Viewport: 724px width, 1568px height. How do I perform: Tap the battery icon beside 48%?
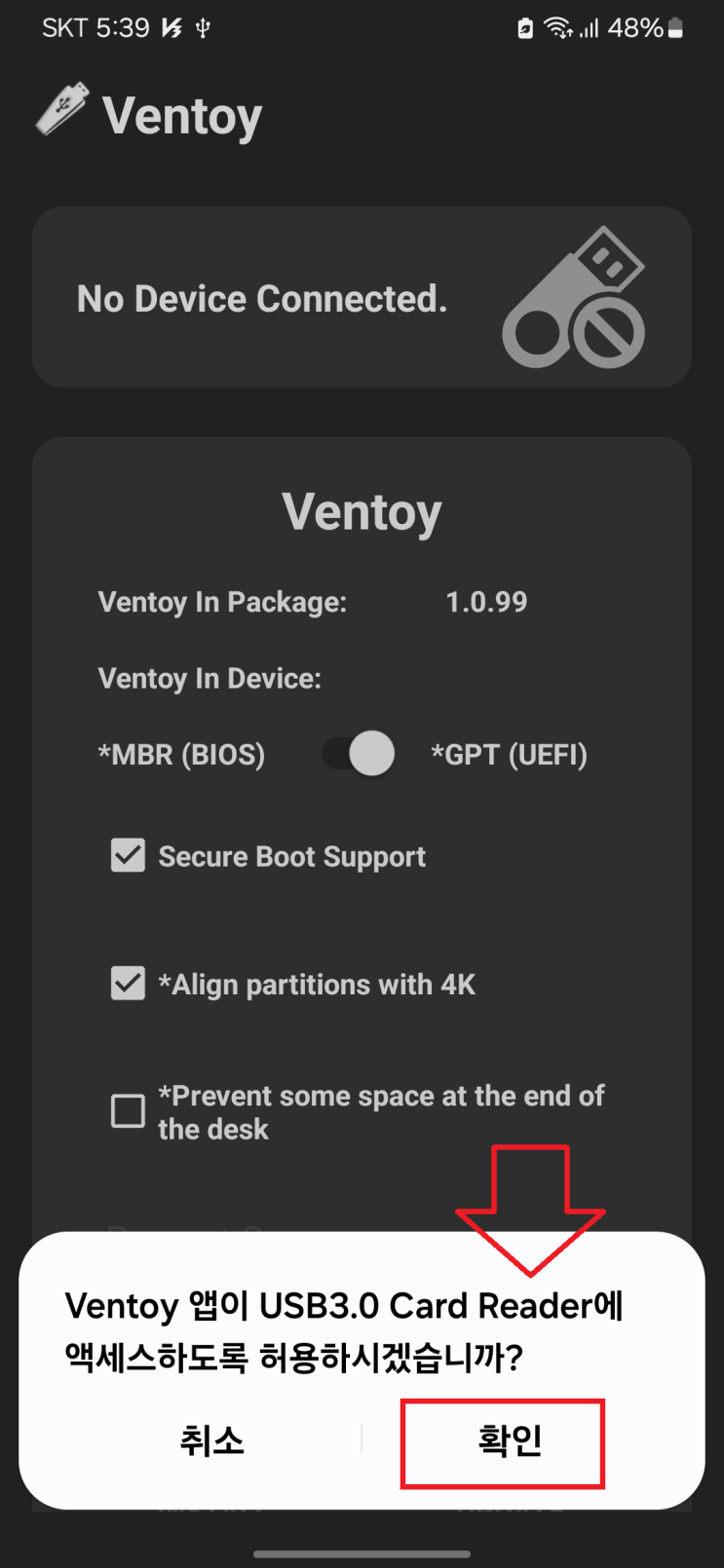pos(675,28)
